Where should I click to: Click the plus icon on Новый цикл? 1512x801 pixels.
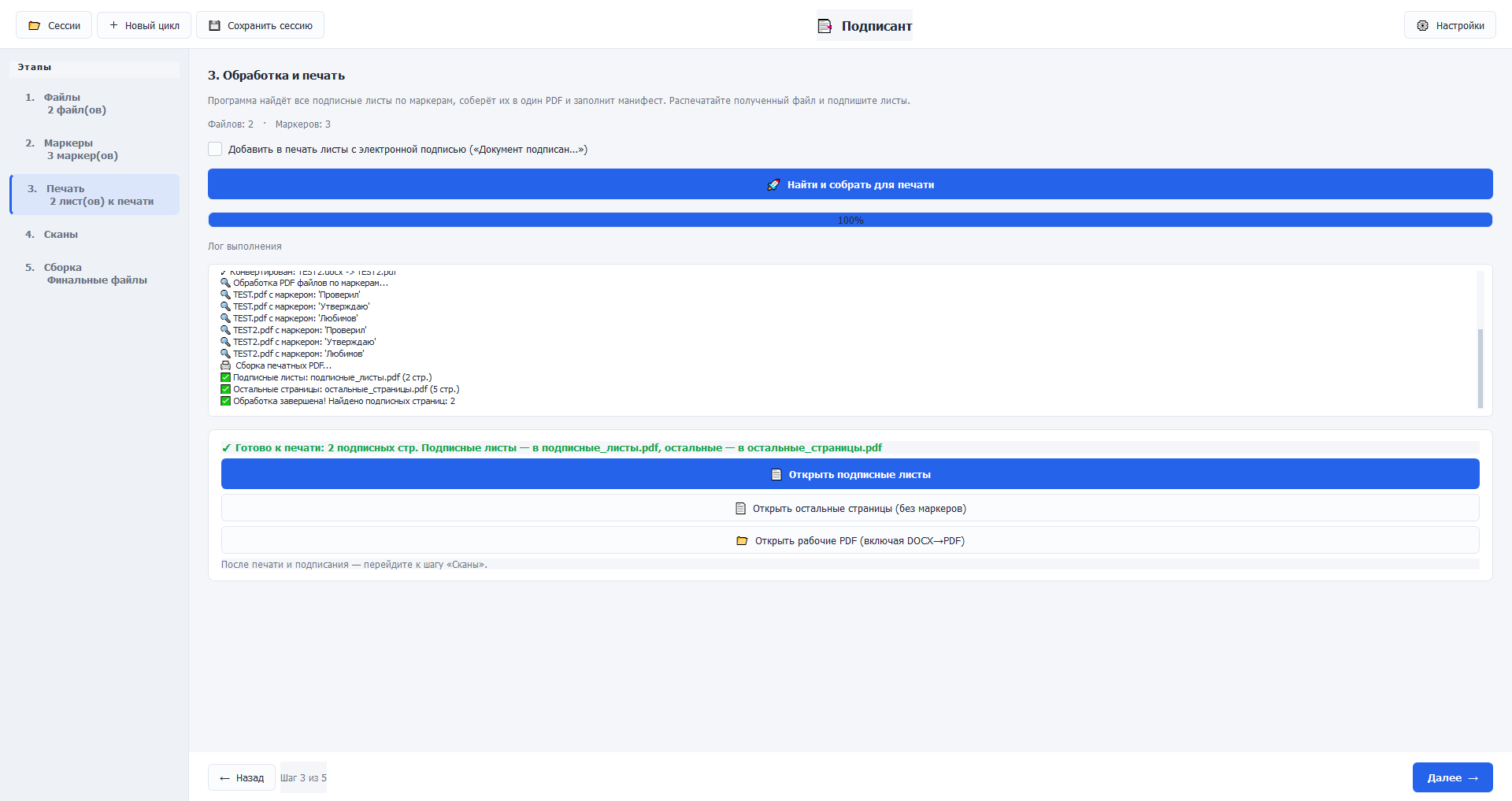[113, 25]
